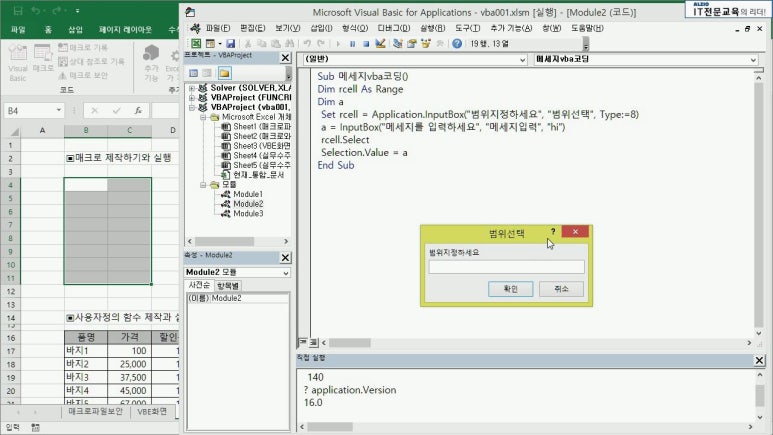Close the Immediate window pane

point(759,361)
